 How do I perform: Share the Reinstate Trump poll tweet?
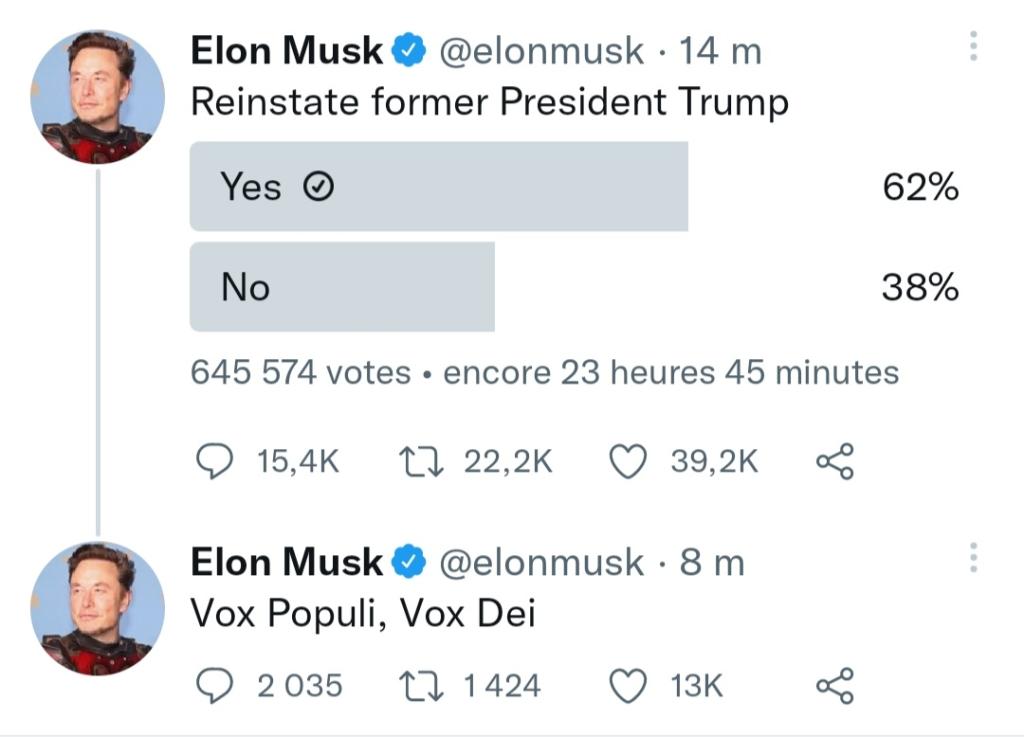point(835,461)
